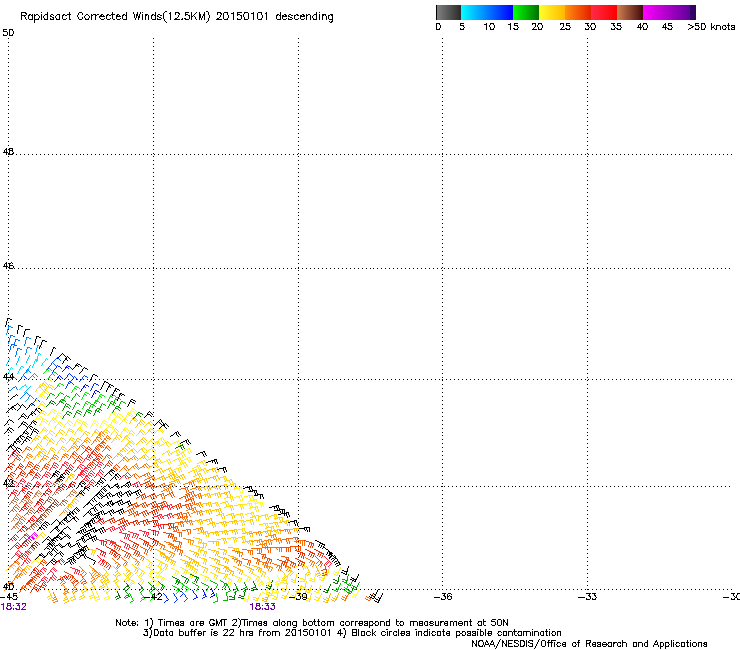Image resolution: width=740 pixels, height=650 pixels.
Task: Click the note 'Data buffer is 22 hrs'
Action: pos(204,633)
